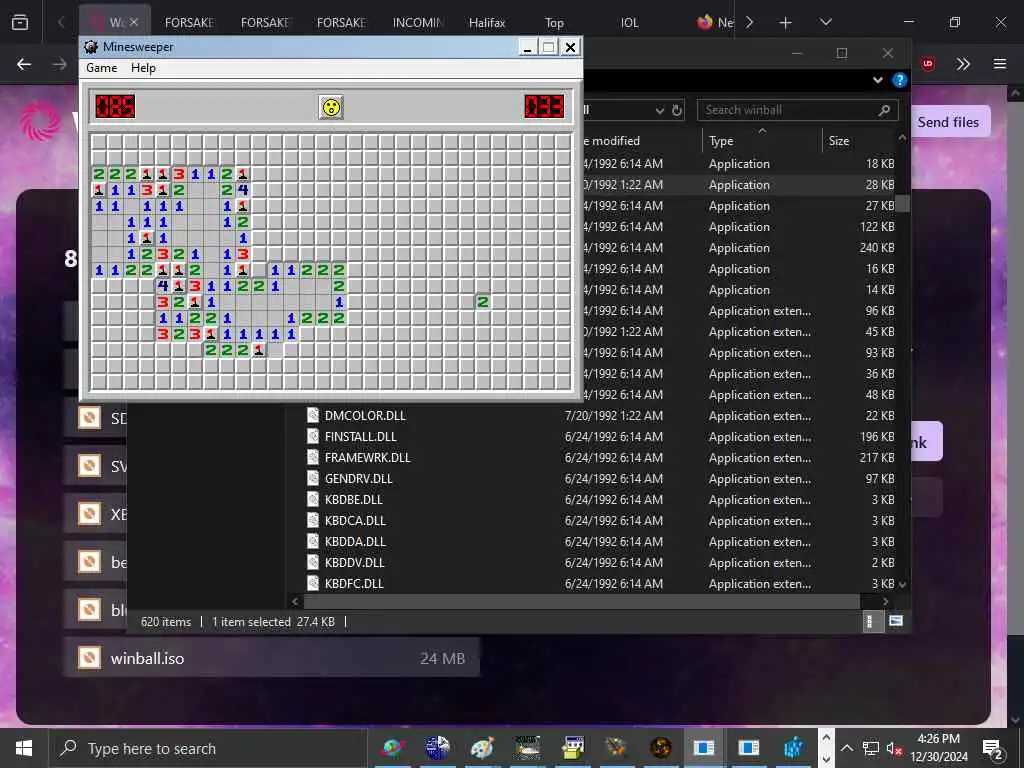This screenshot has width=1024, height=768.
Task: Select the KBDFC.DLL file name
Action: [354, 583]
